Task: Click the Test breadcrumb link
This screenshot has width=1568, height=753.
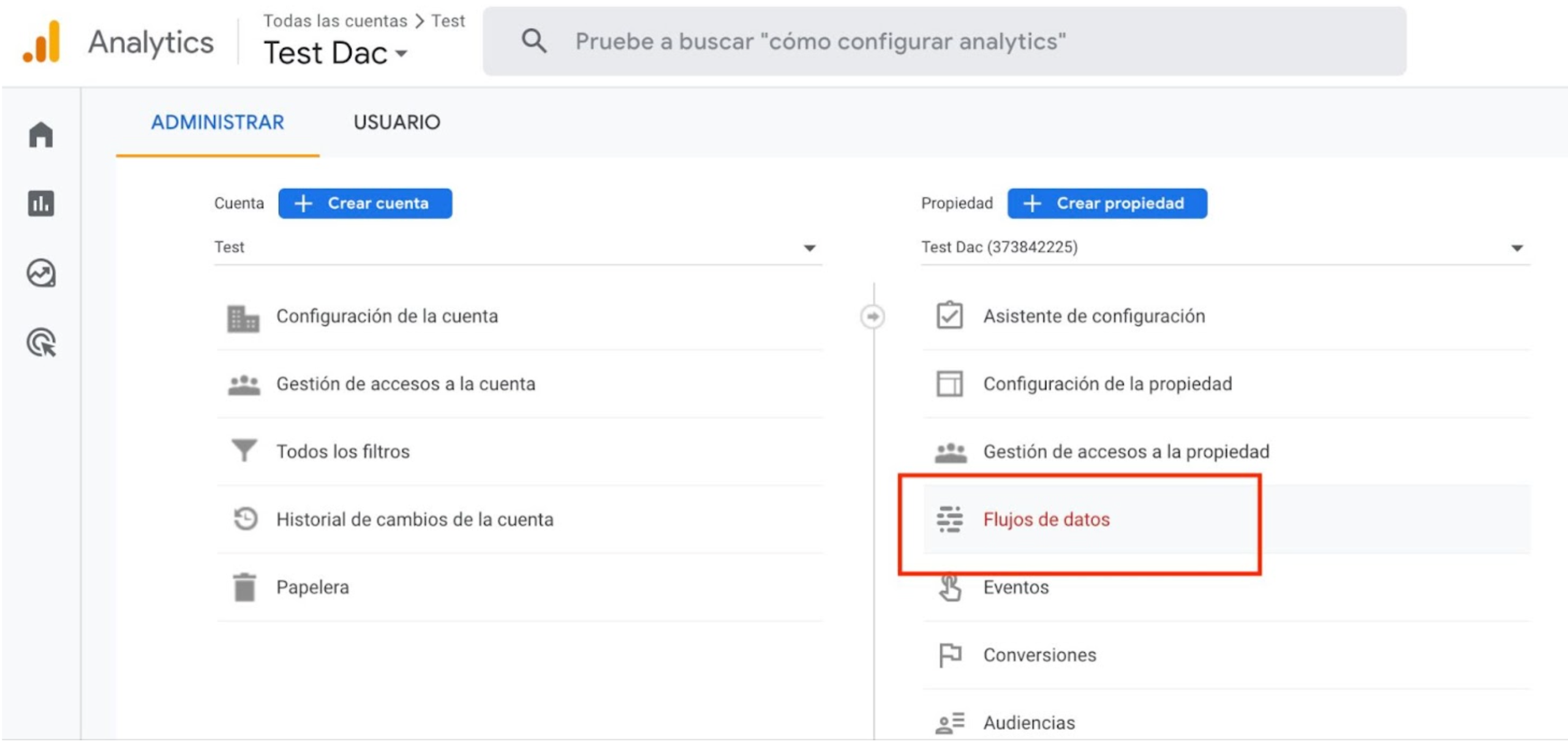Action: pos(448,21)
